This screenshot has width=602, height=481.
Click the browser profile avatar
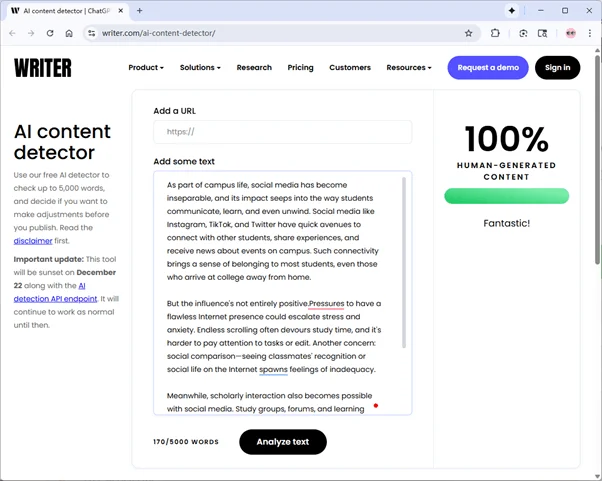pos(570,33)
